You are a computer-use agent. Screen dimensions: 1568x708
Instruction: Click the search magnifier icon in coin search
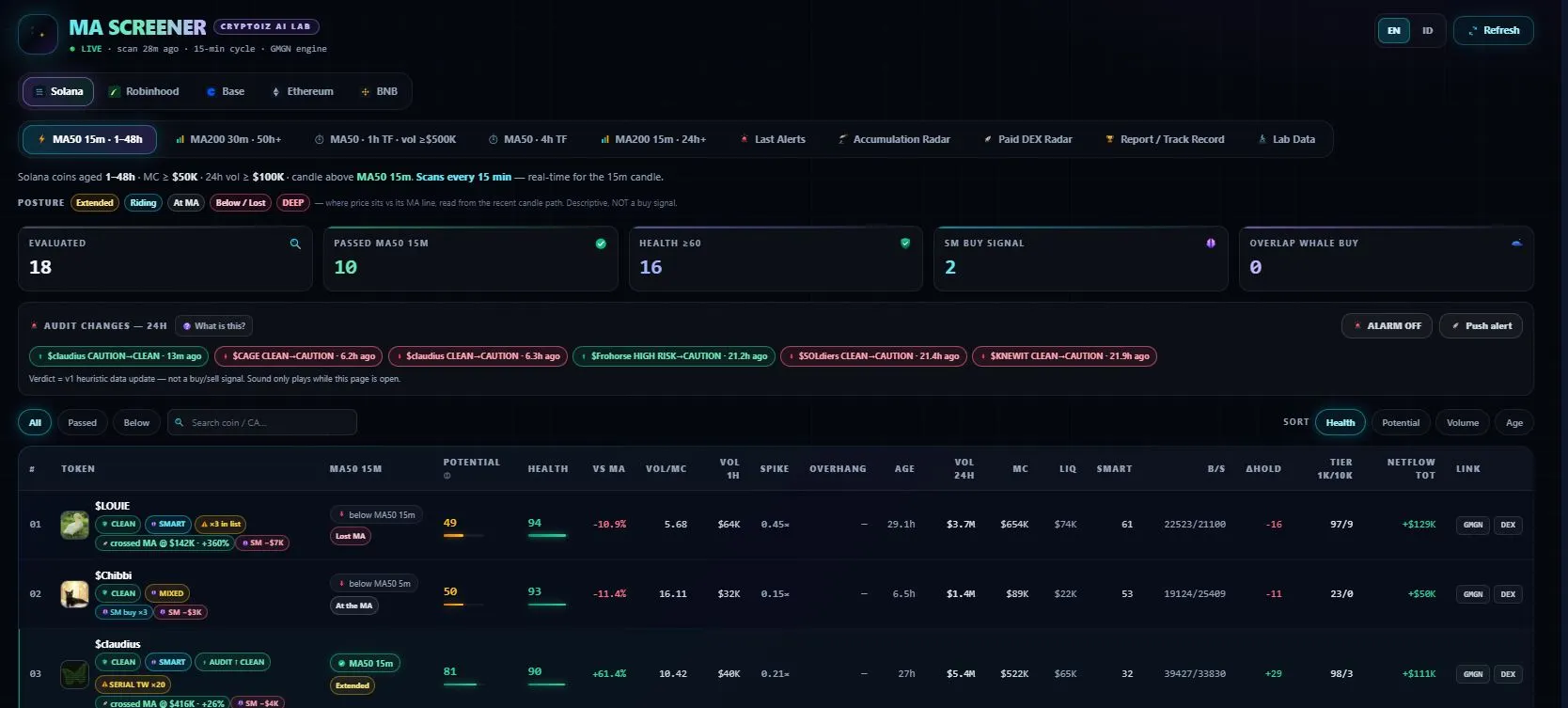179,423
